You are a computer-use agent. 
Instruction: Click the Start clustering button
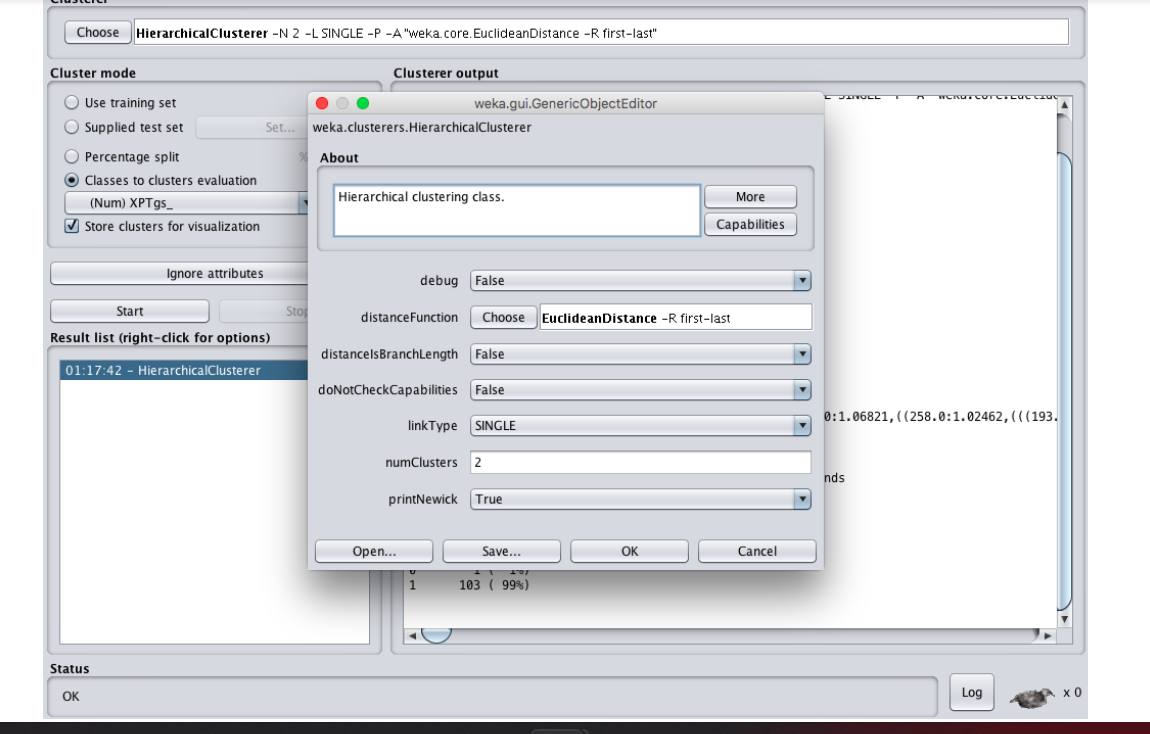coord(130,311)
